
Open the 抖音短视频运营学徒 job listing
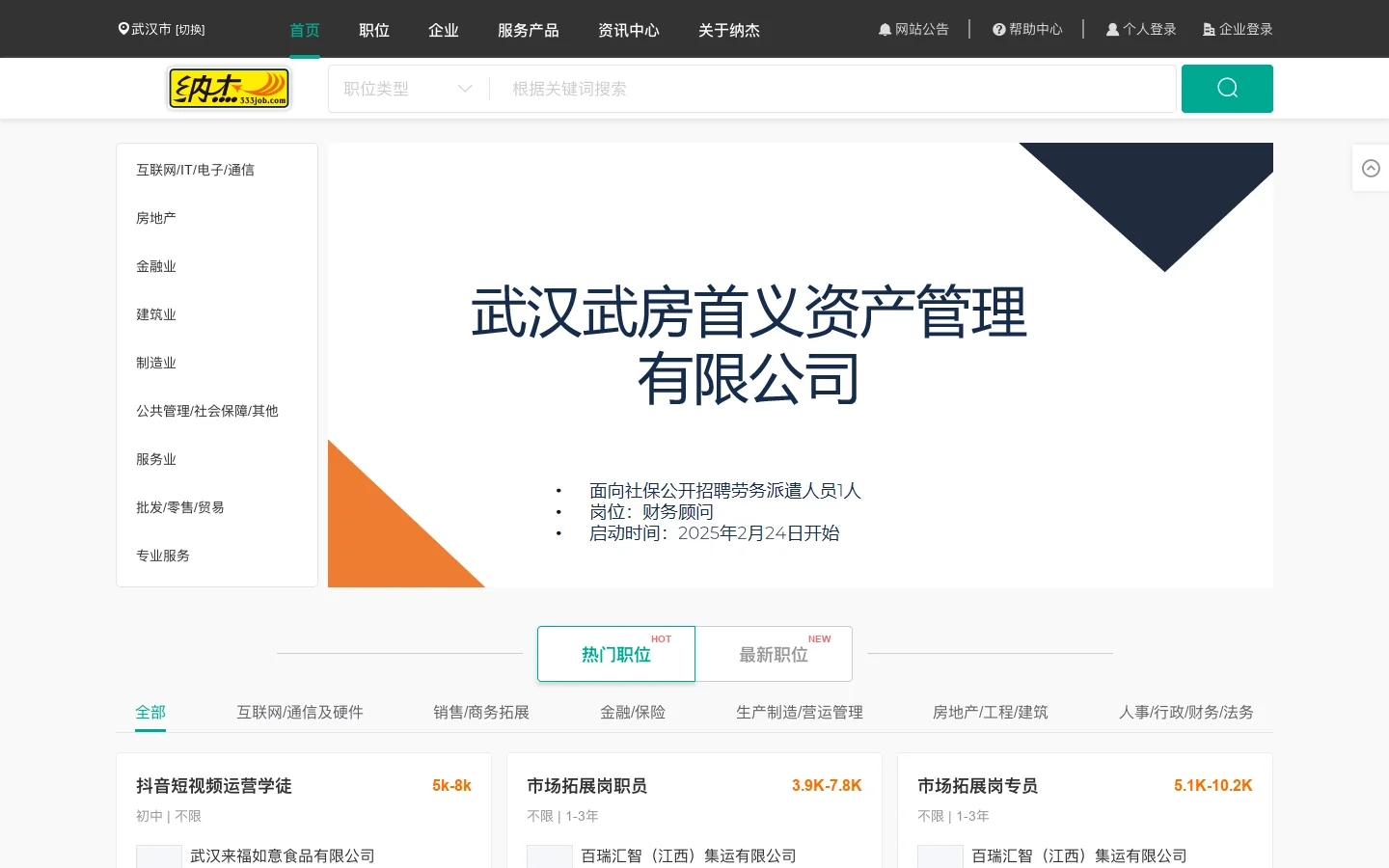click(x=214, y=786)
